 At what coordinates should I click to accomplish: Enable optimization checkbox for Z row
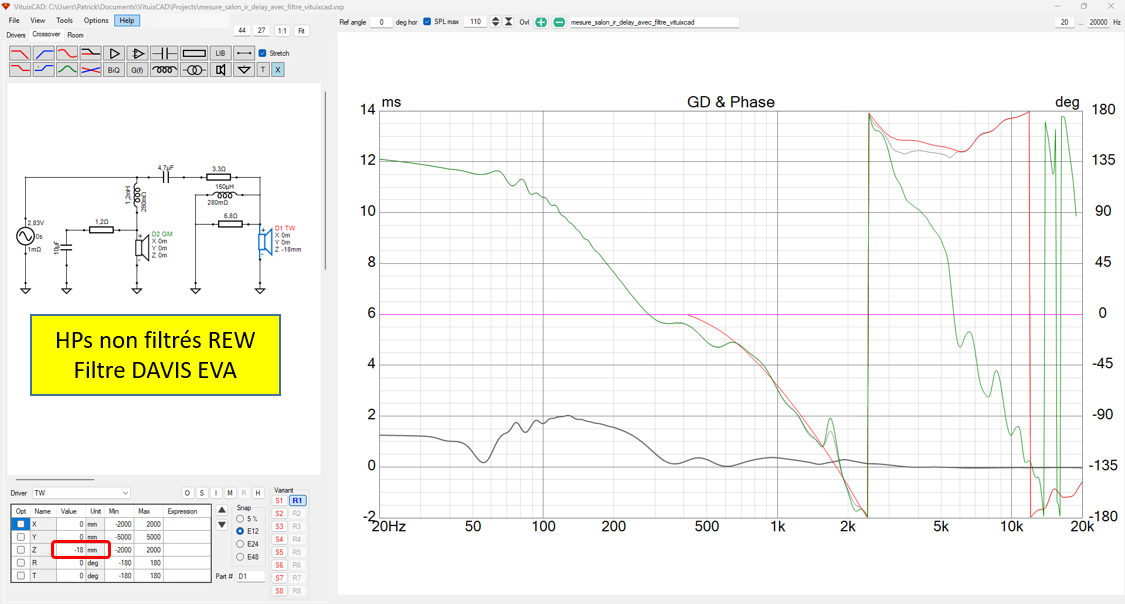(21, 550)
